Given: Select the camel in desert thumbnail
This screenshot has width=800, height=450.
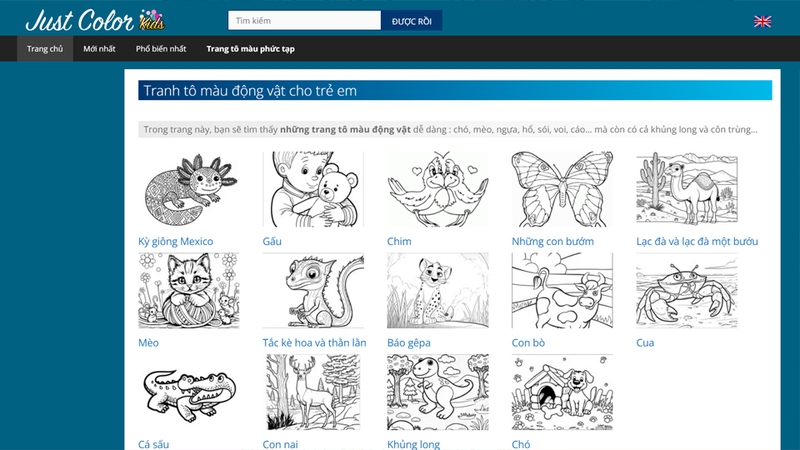Looking at the screenshot, I should 686,189.
